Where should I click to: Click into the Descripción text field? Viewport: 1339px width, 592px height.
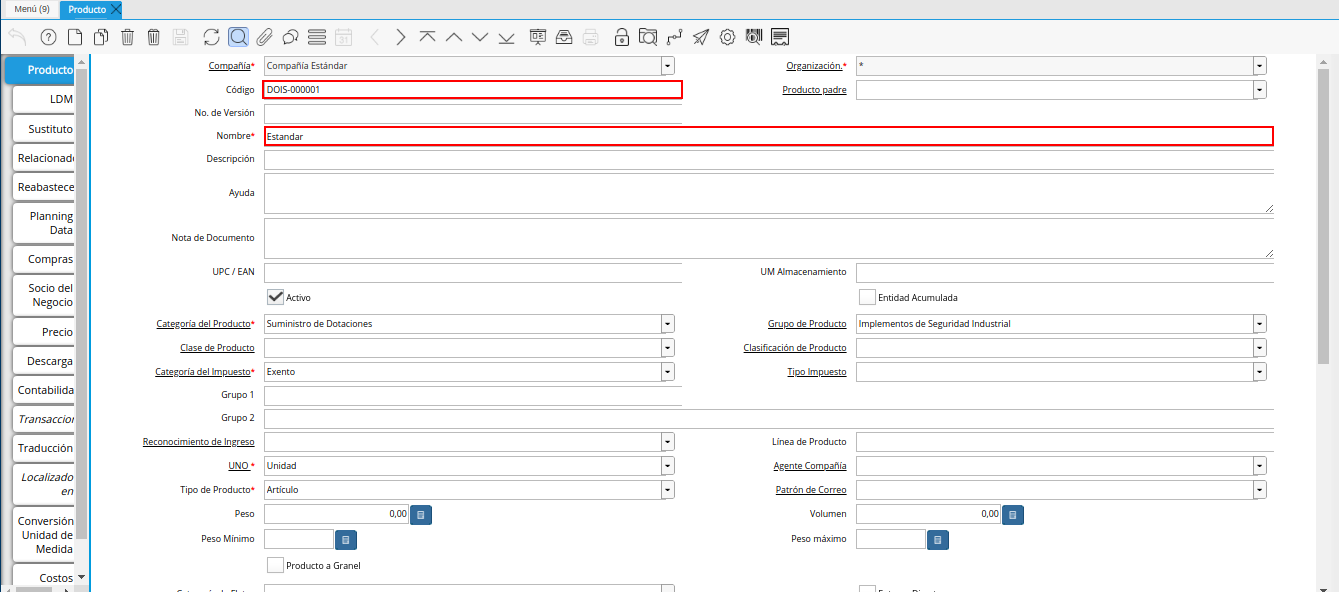(768, 160)
